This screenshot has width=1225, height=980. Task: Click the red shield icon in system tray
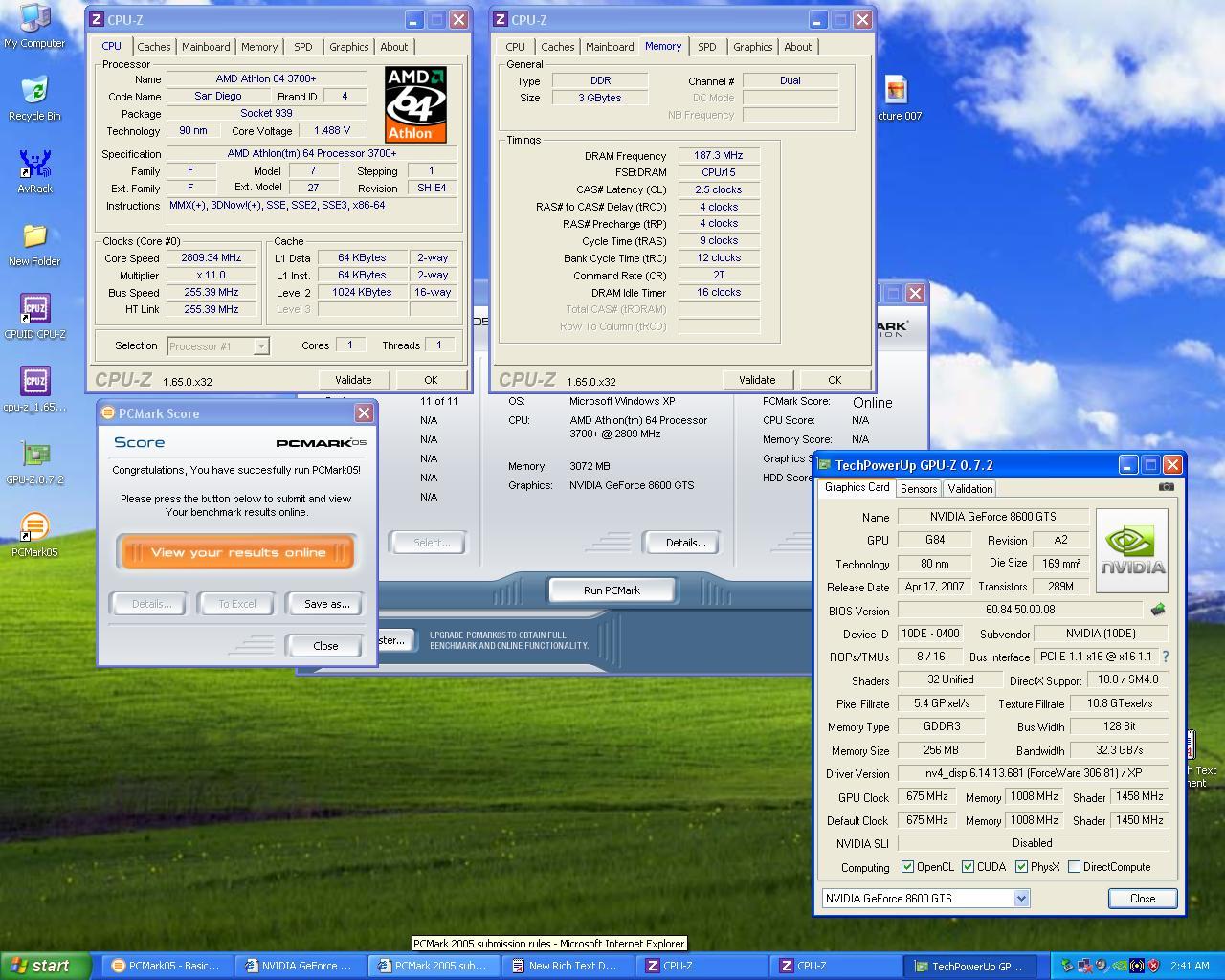point(1154,966)
